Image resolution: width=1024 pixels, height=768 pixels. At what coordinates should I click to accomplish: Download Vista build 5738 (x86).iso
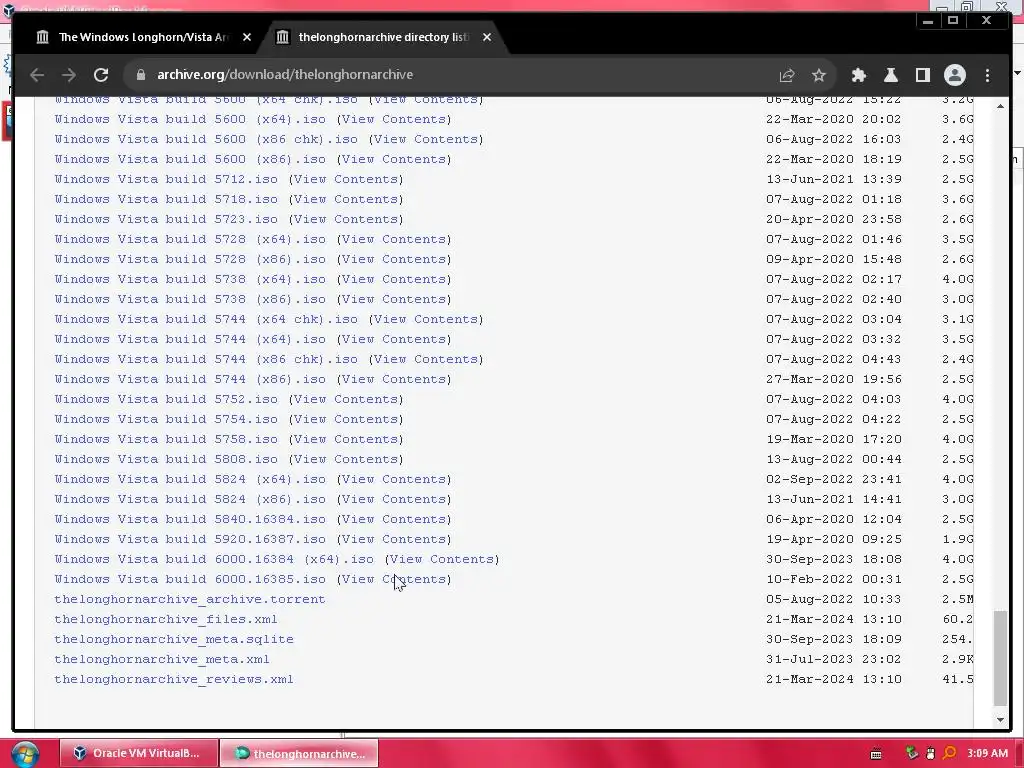[190, 299]
